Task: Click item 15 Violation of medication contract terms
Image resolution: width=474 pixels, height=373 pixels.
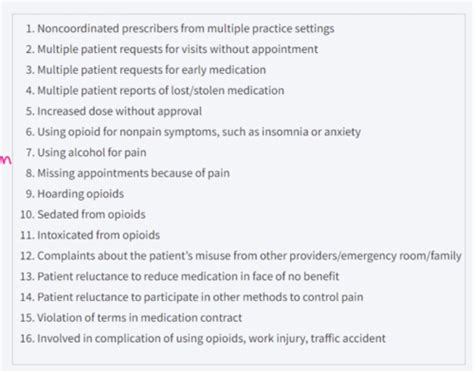Action: (x=131, y=318)
